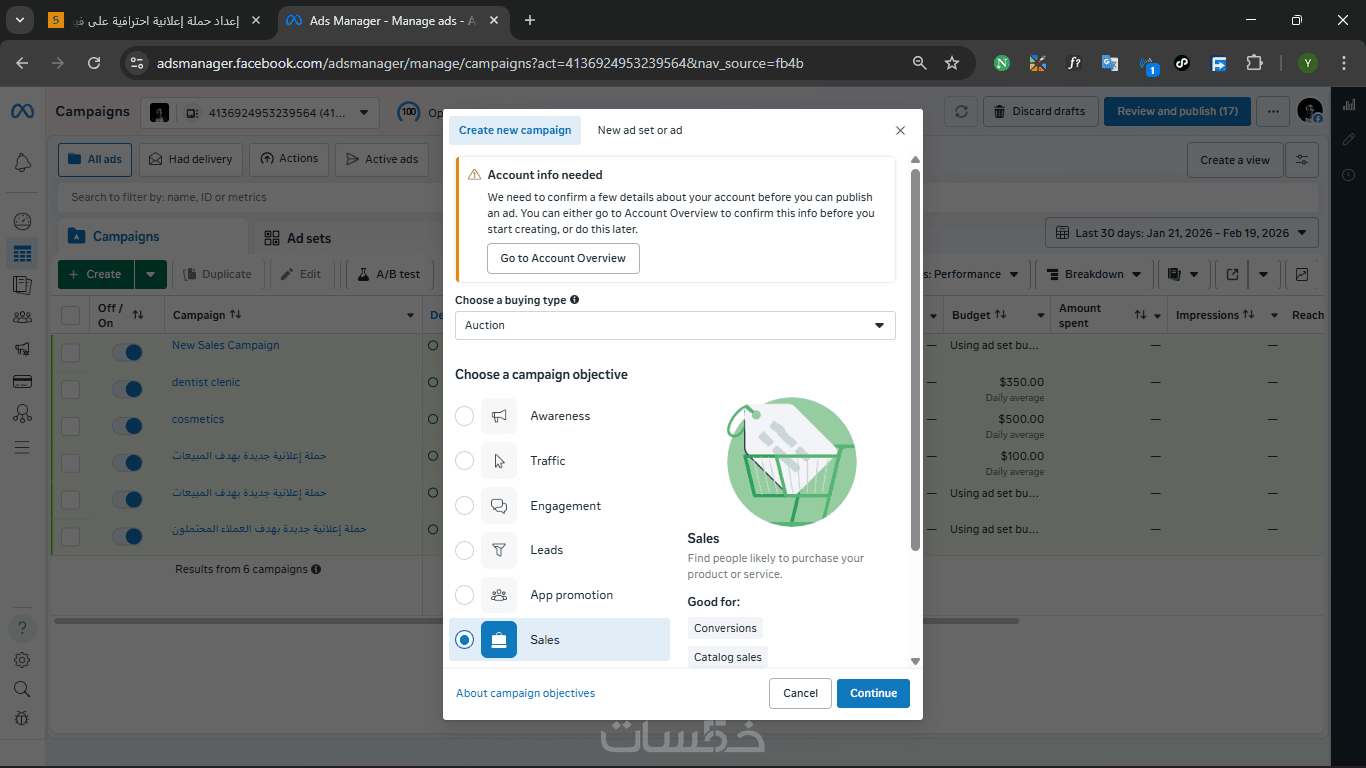
Task: Click the buying type info icon
Action: tap(575, 300)
